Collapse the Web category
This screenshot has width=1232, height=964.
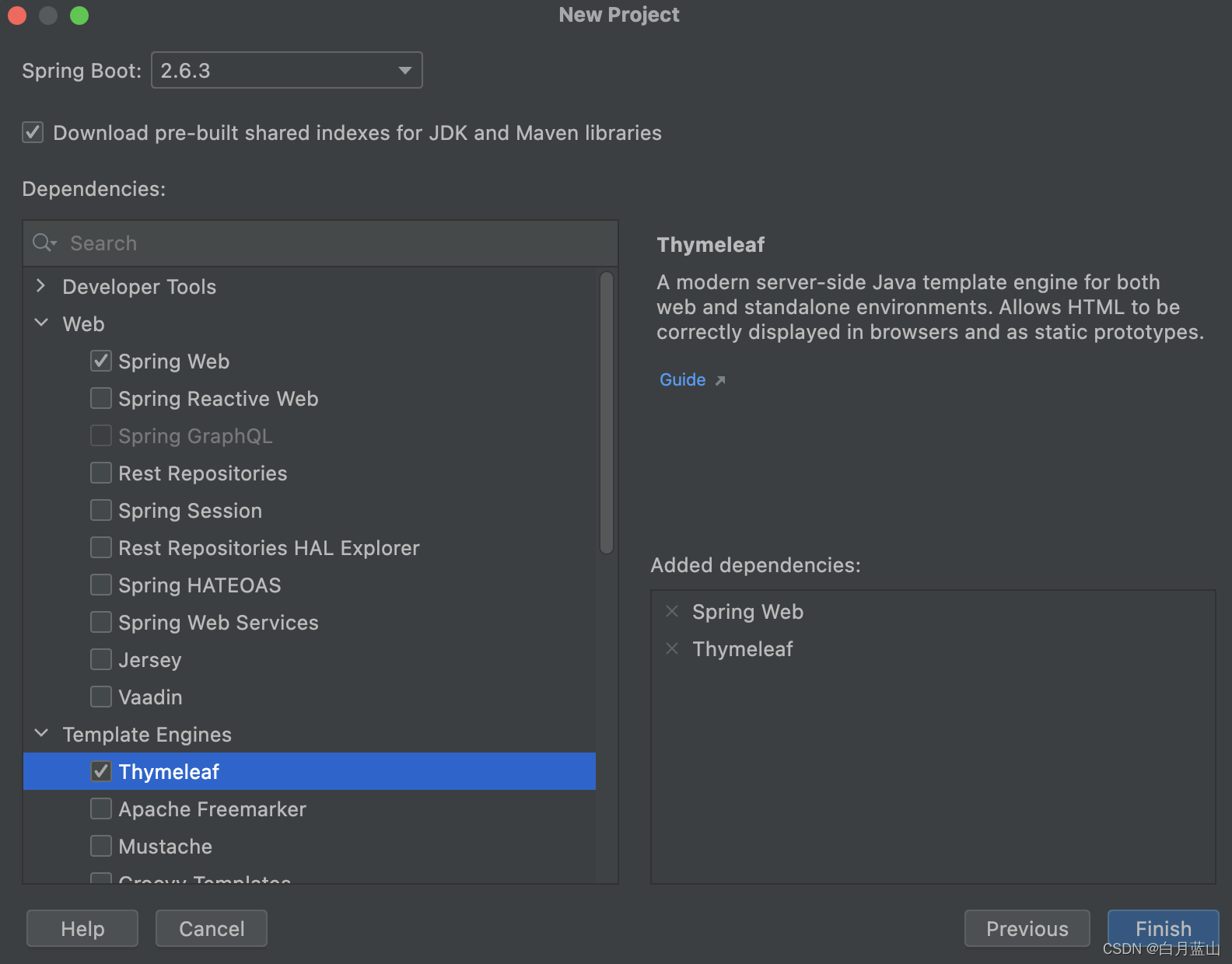coord(41,323)
